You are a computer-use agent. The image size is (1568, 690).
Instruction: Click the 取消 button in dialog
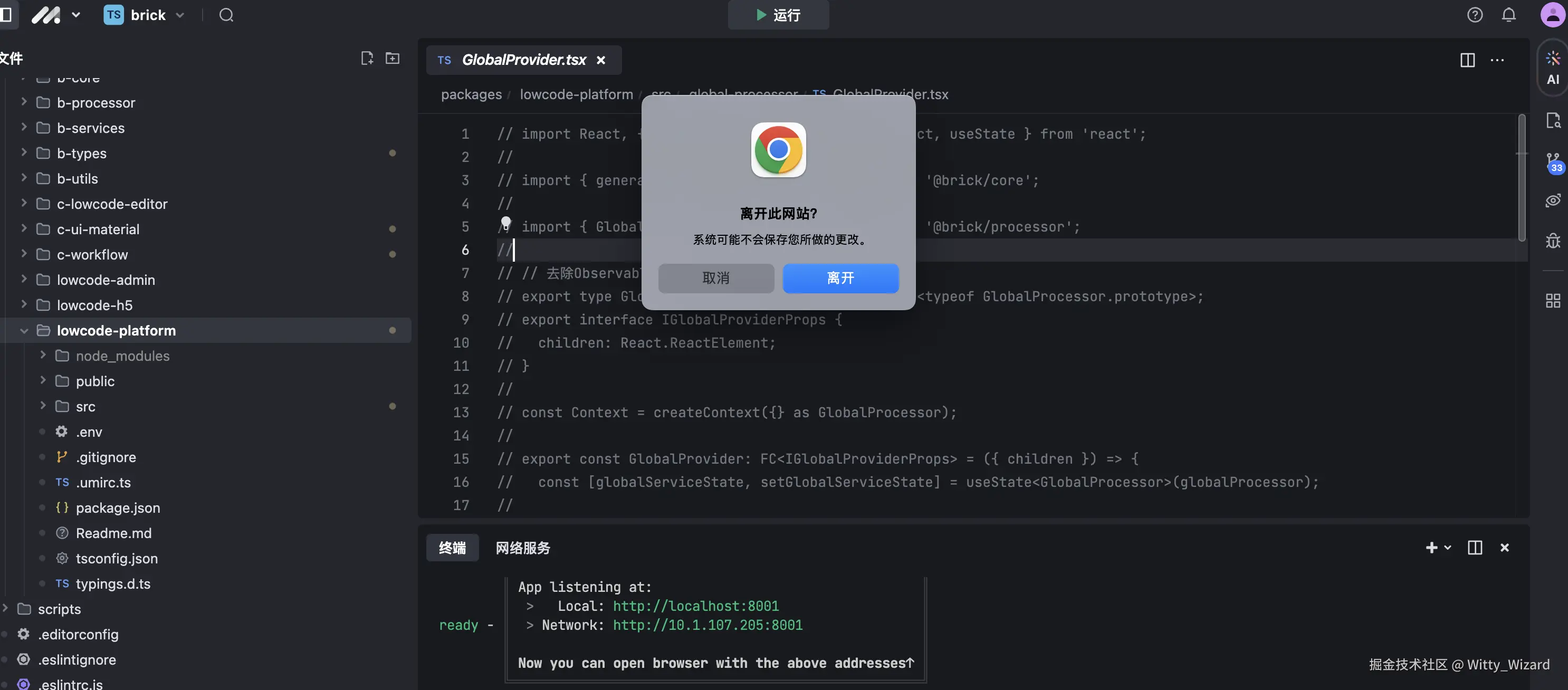(x=716, y=278)
